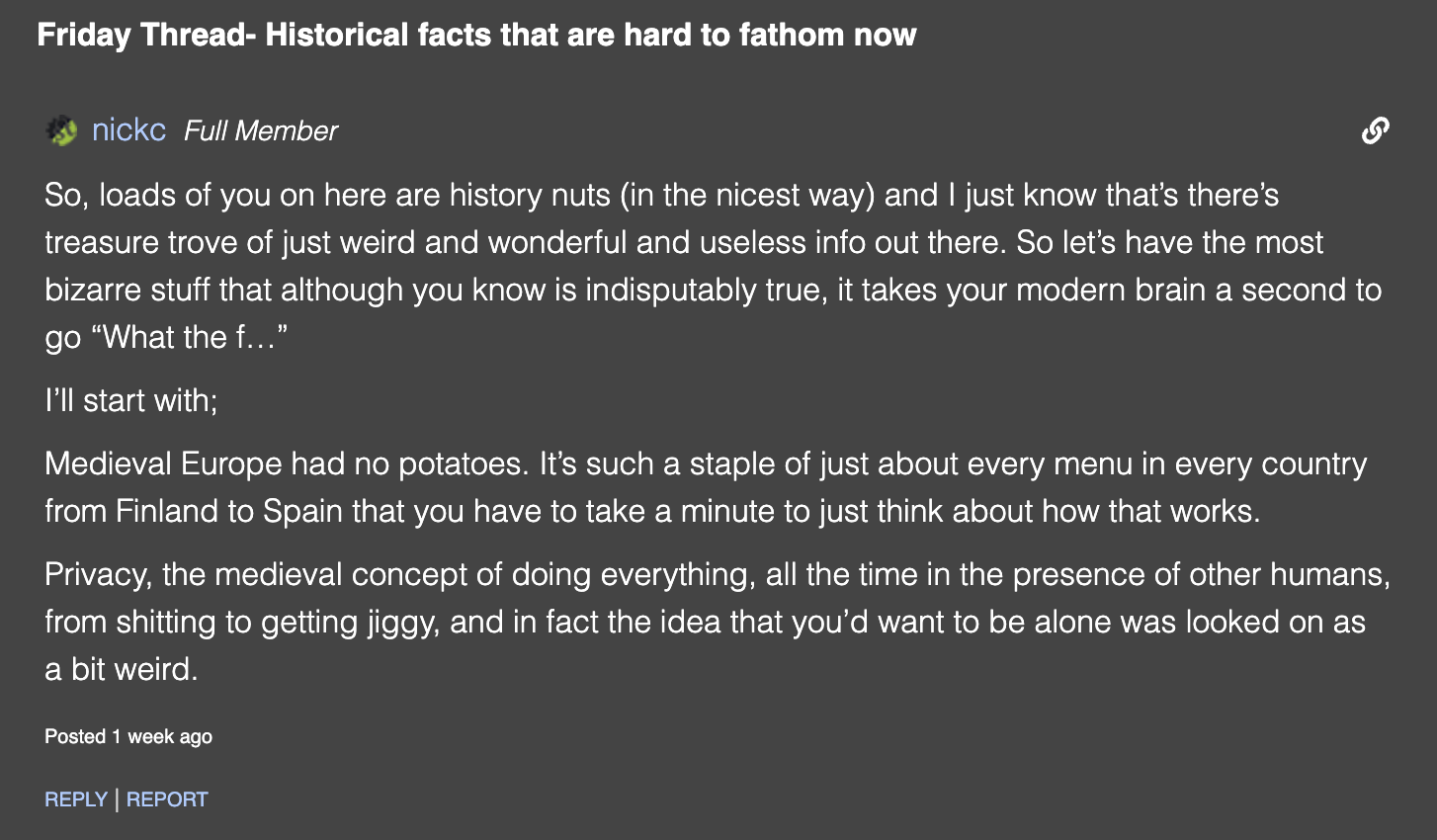Click the "I'll start with;" line
The height and width of the screenshot is (840, 1437).
[x=130, y=400]
